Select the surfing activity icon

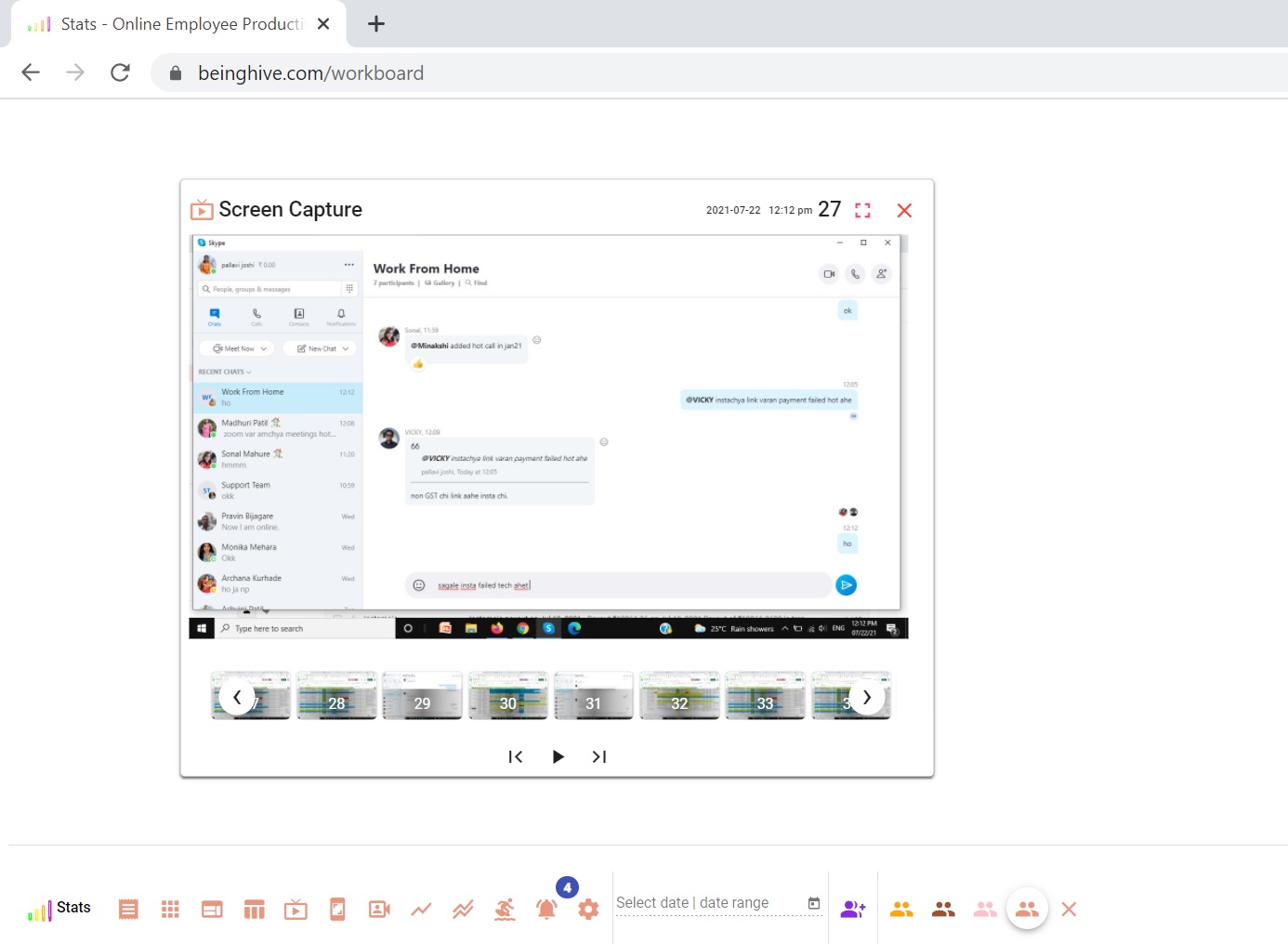[505, 909]
